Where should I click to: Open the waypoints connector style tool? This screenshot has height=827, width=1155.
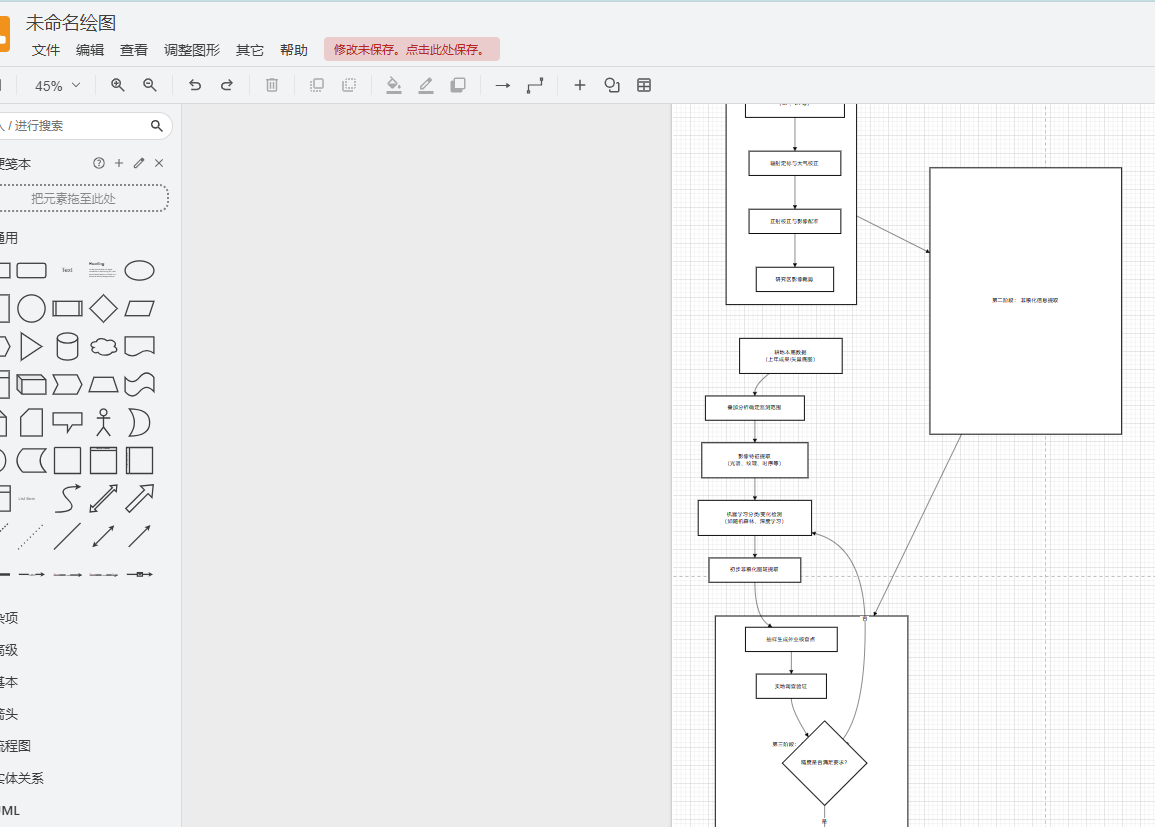click(535, 85)
